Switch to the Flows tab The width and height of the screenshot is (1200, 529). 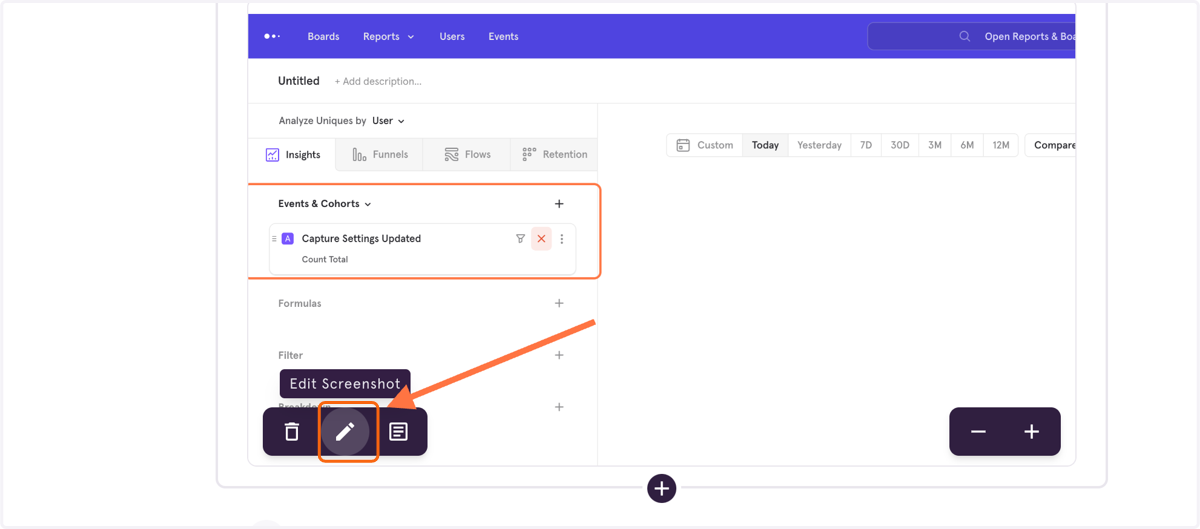(x=467, y=154)
